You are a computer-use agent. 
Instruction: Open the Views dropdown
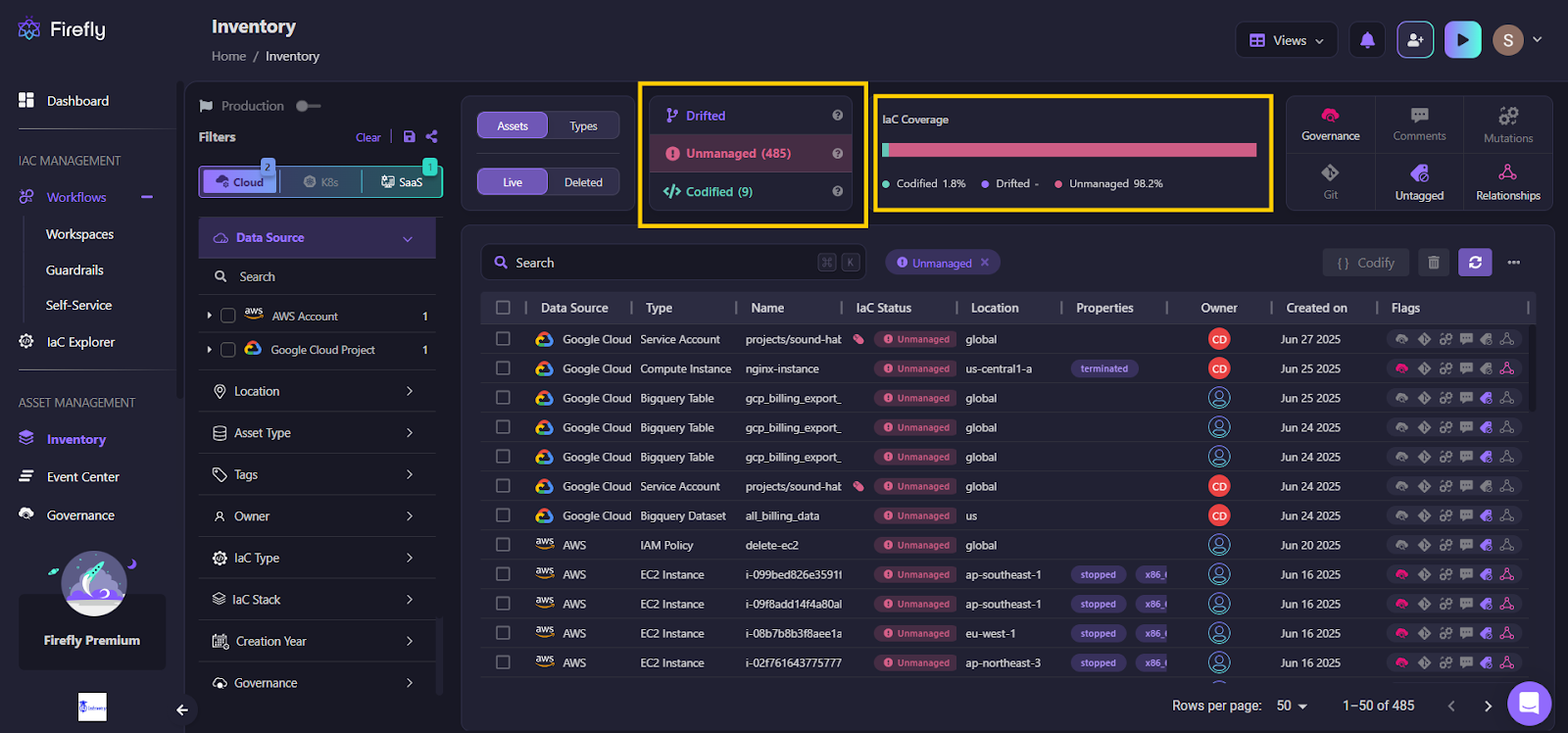[x=1287, y=40]
